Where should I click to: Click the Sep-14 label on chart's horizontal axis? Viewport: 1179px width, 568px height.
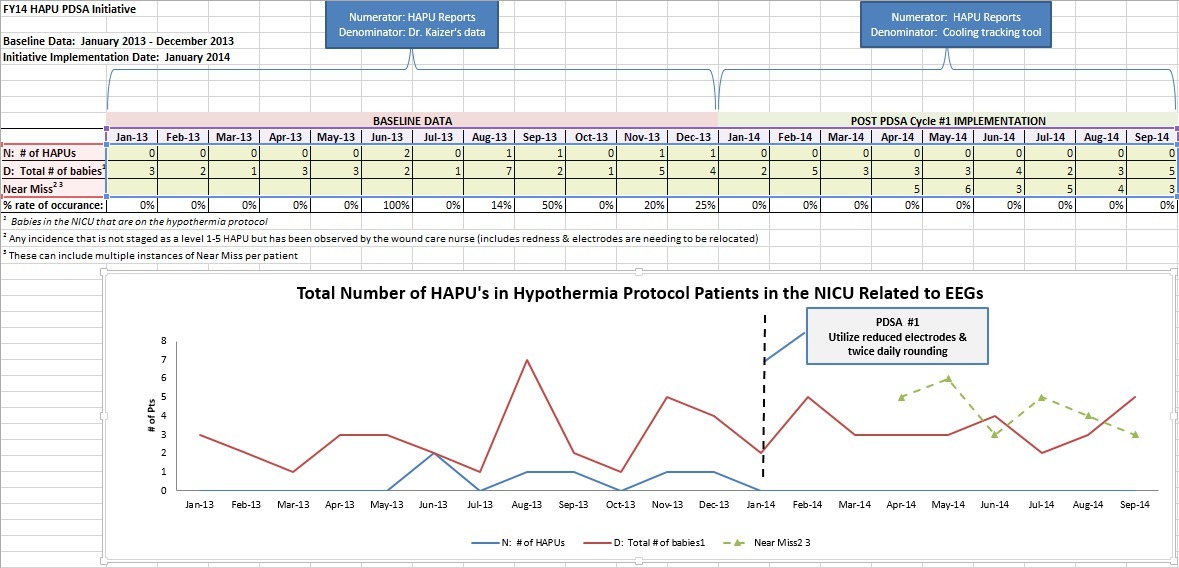(1134, 506)
